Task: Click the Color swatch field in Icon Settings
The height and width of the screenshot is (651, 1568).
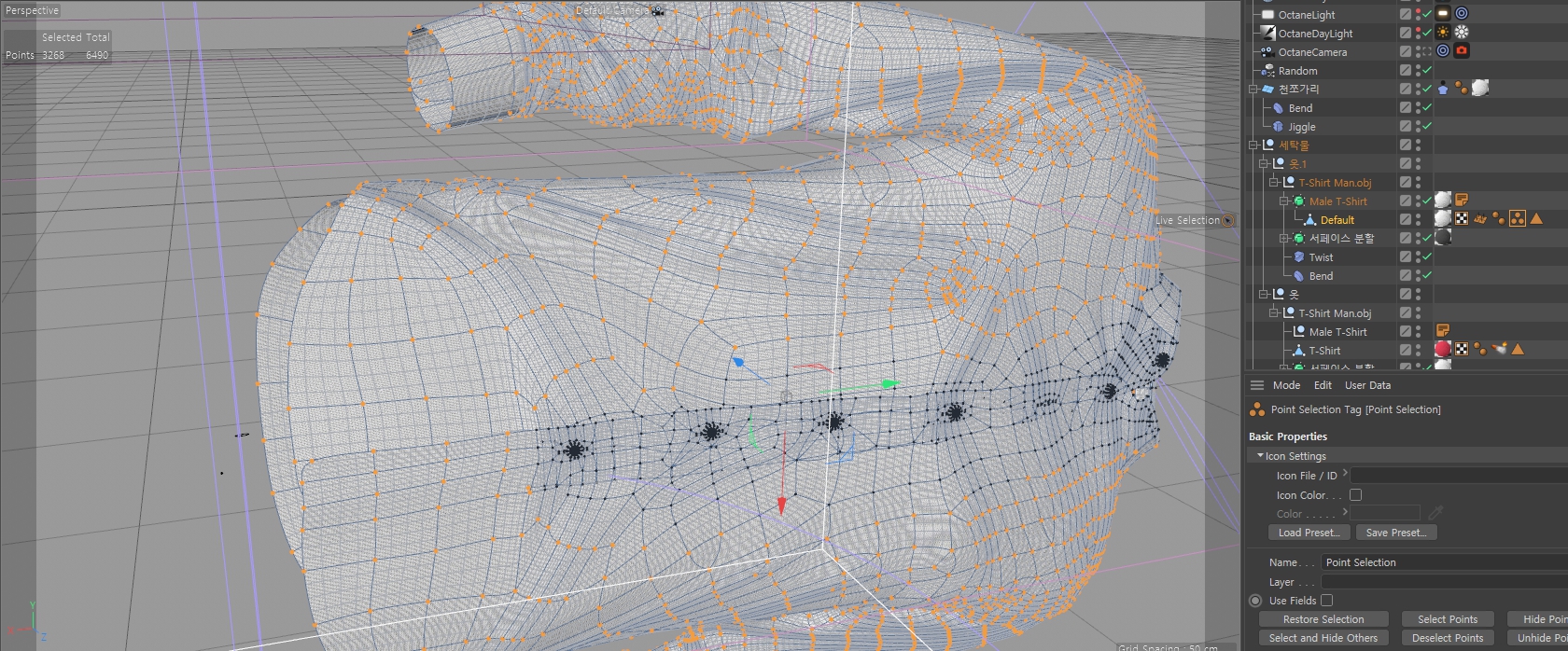Action: 1386,513
